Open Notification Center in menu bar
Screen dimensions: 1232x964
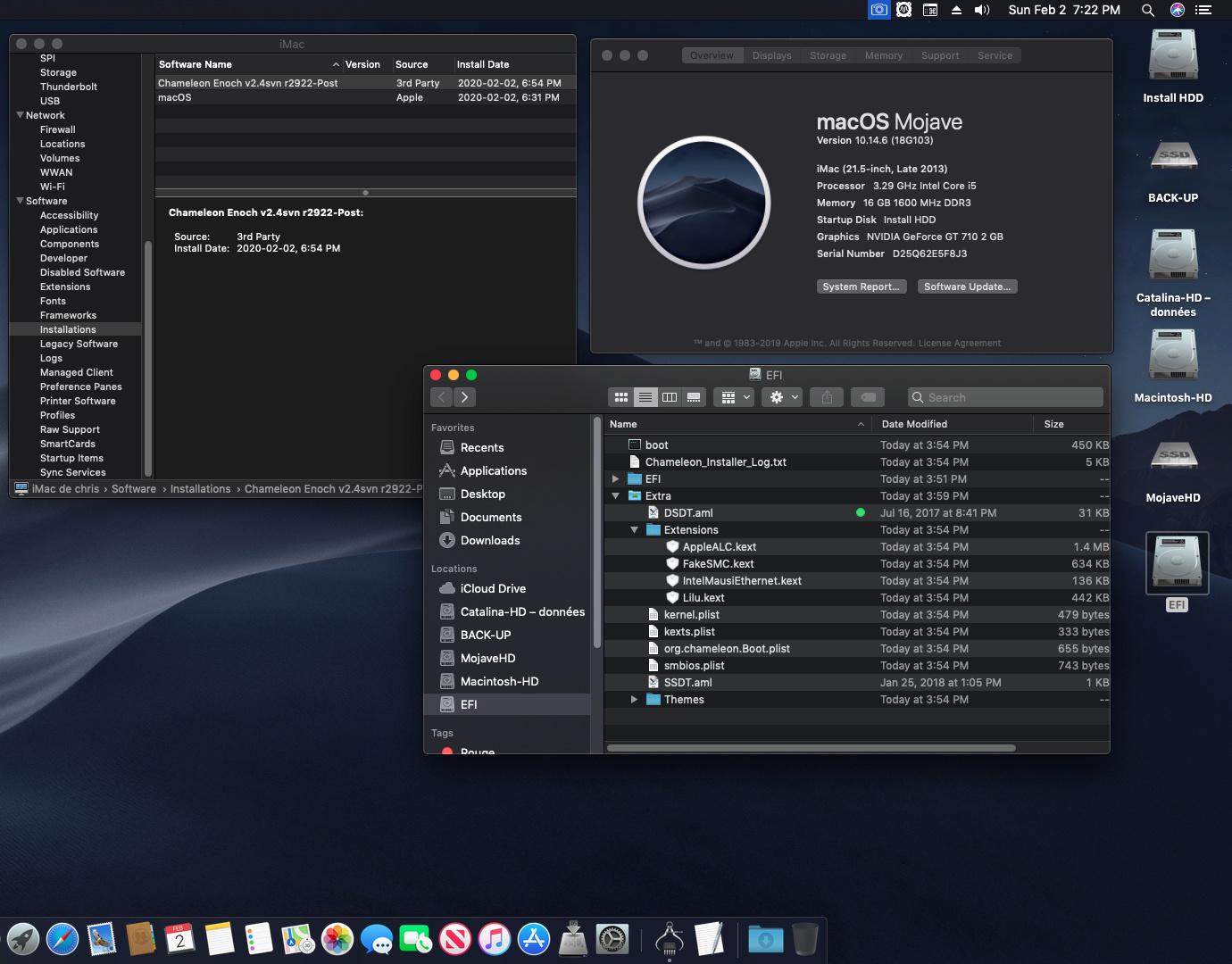1203,10
